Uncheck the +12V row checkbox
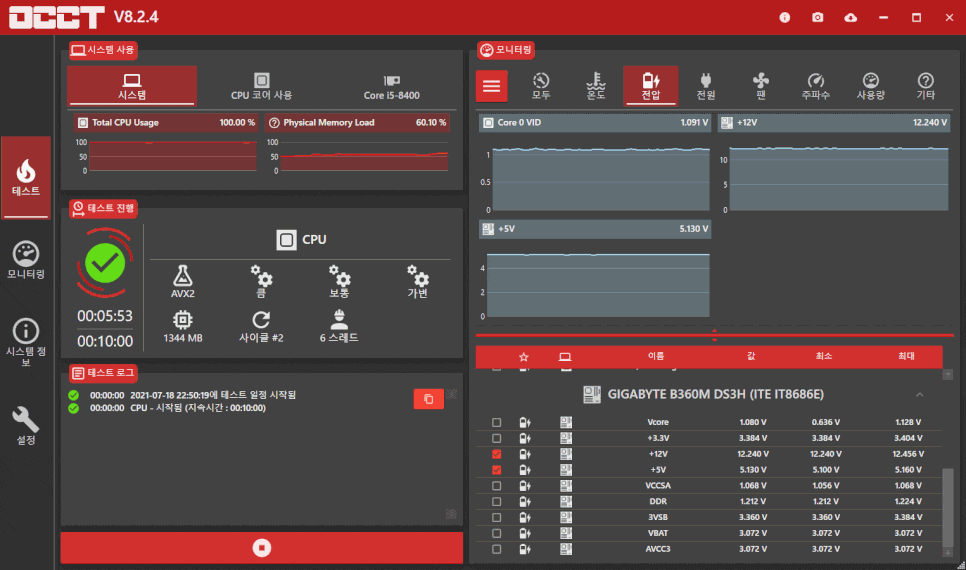This screenshot has height=570, width=966. tap(497, 454)
